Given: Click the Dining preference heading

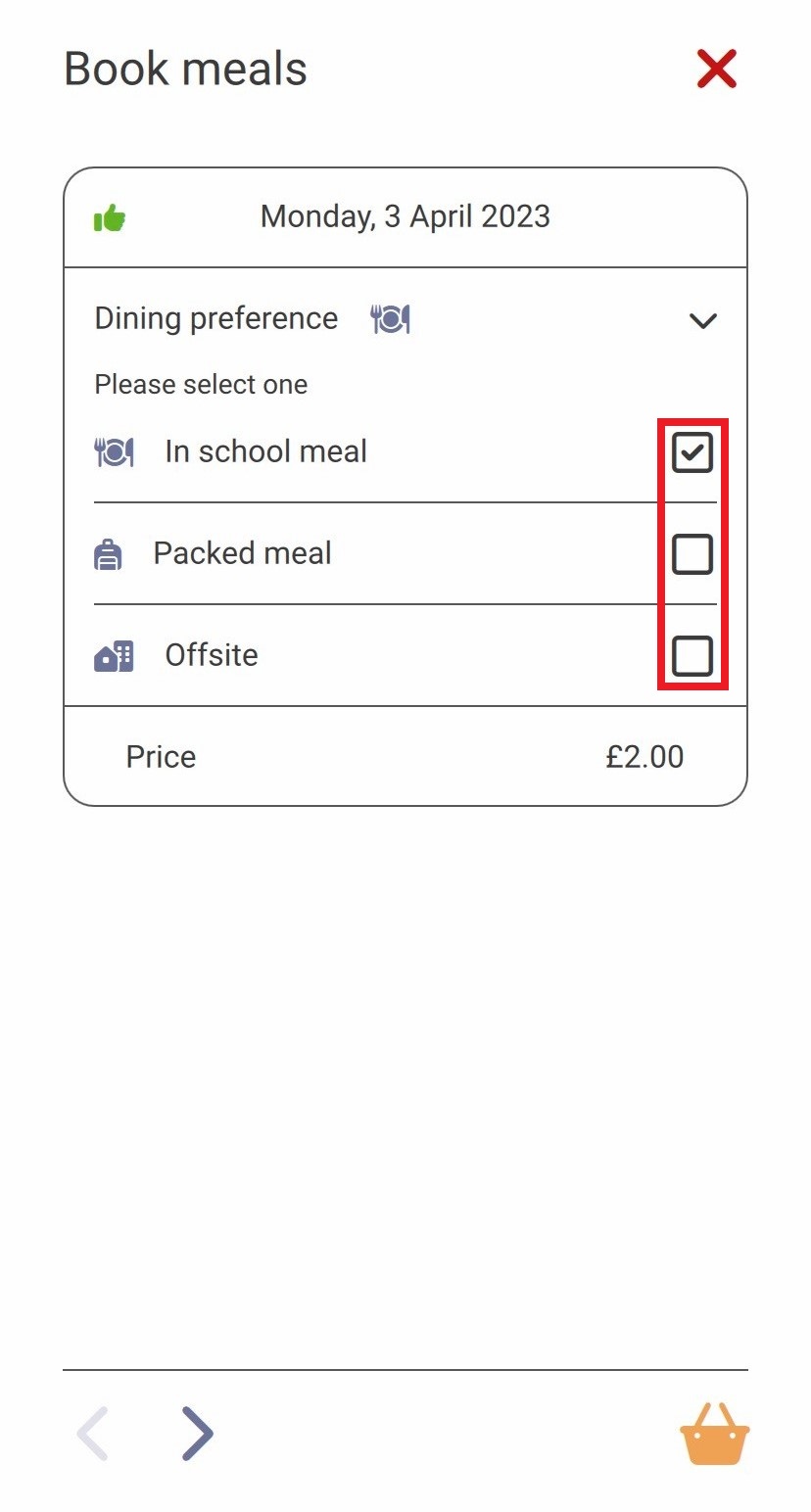Looking at the screenshot, I should (x=216, y=318).
